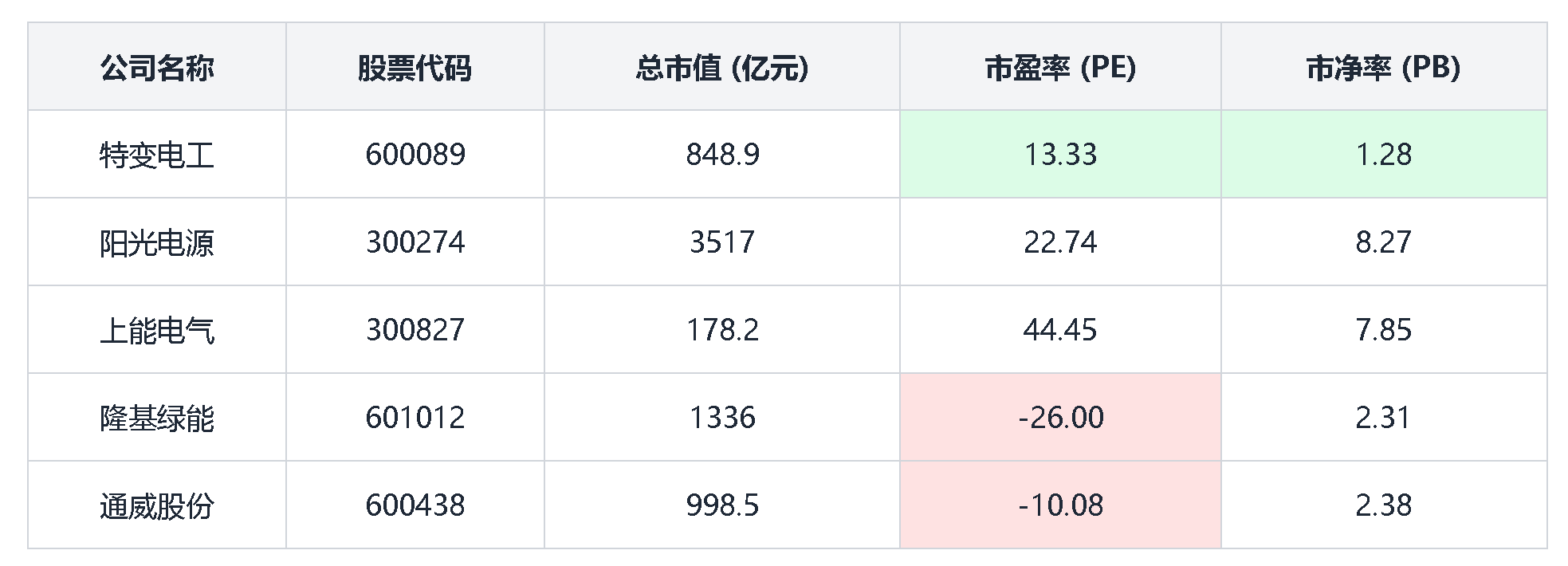
Task: Select the 市盈率 (PE) header cell
Action: tap(1060, 68)
